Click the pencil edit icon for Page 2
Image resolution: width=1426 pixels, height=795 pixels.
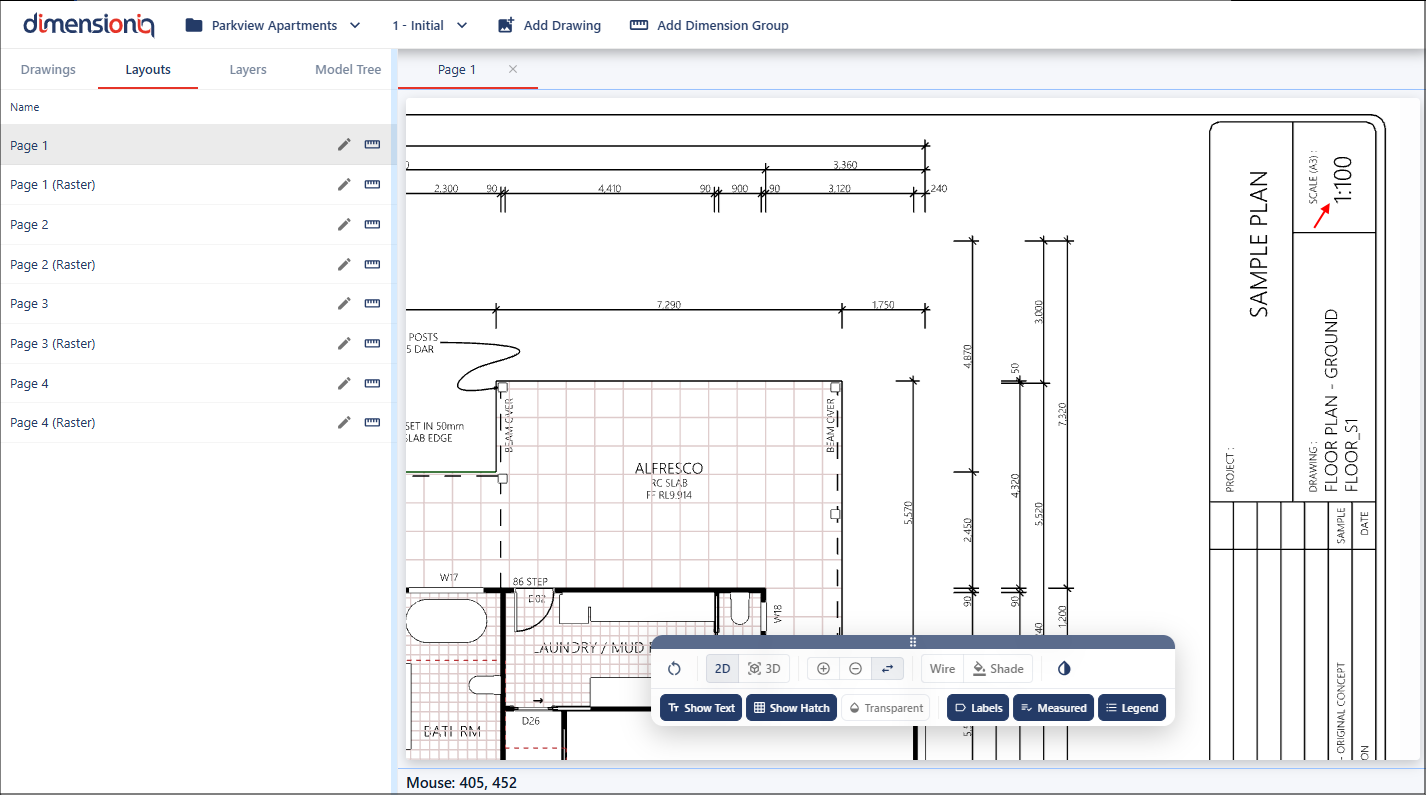[x=344, y=225]
